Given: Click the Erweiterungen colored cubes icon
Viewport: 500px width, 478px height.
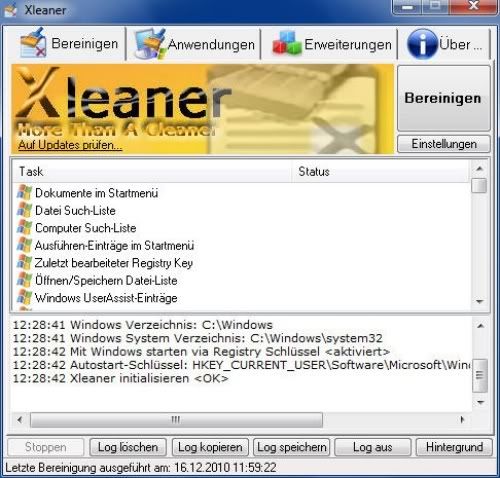Looking at the screenshot, I should (287, 43).
